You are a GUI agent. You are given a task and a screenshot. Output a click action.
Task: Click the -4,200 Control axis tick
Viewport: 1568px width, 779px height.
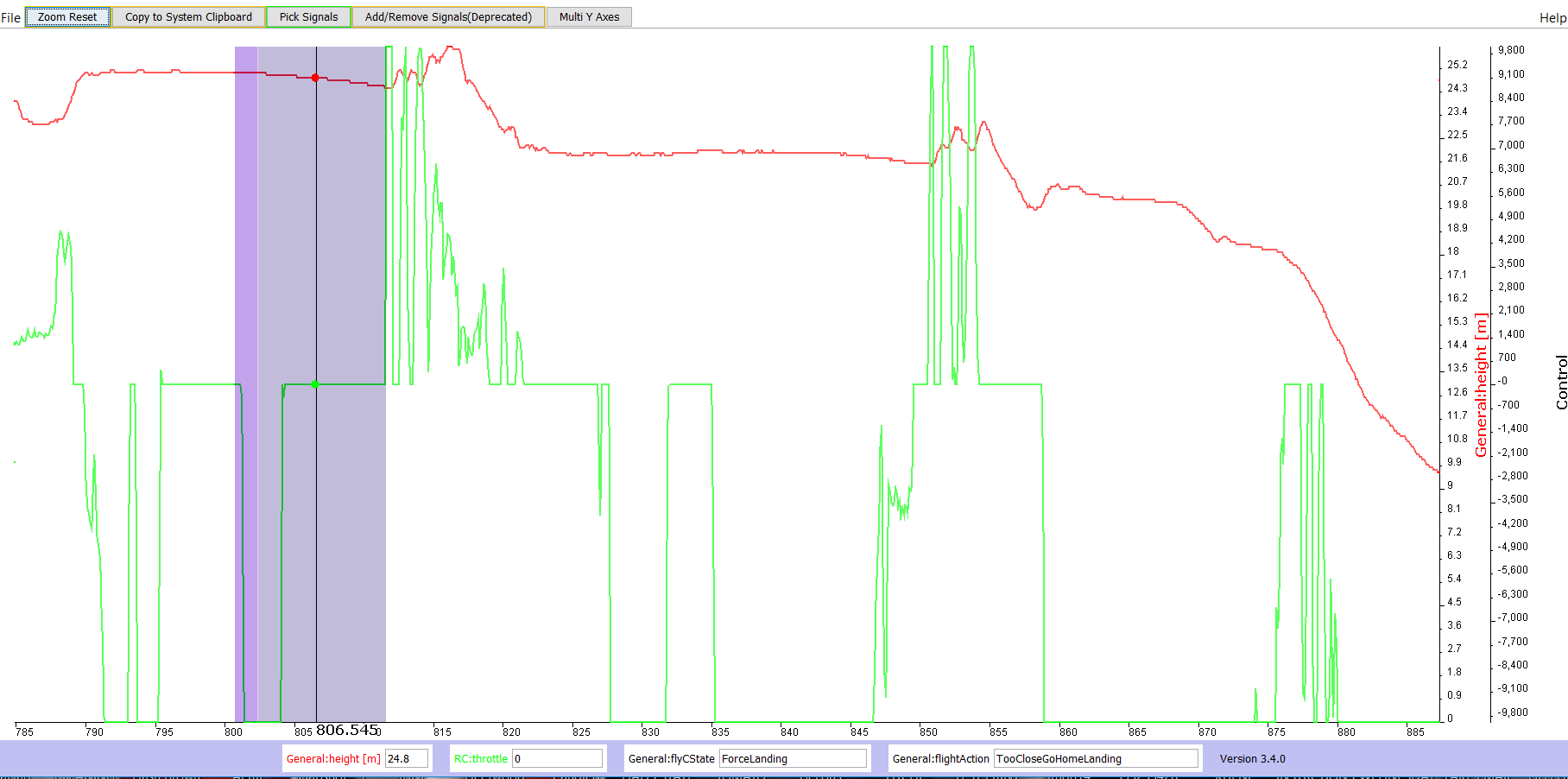point(1513,523)
